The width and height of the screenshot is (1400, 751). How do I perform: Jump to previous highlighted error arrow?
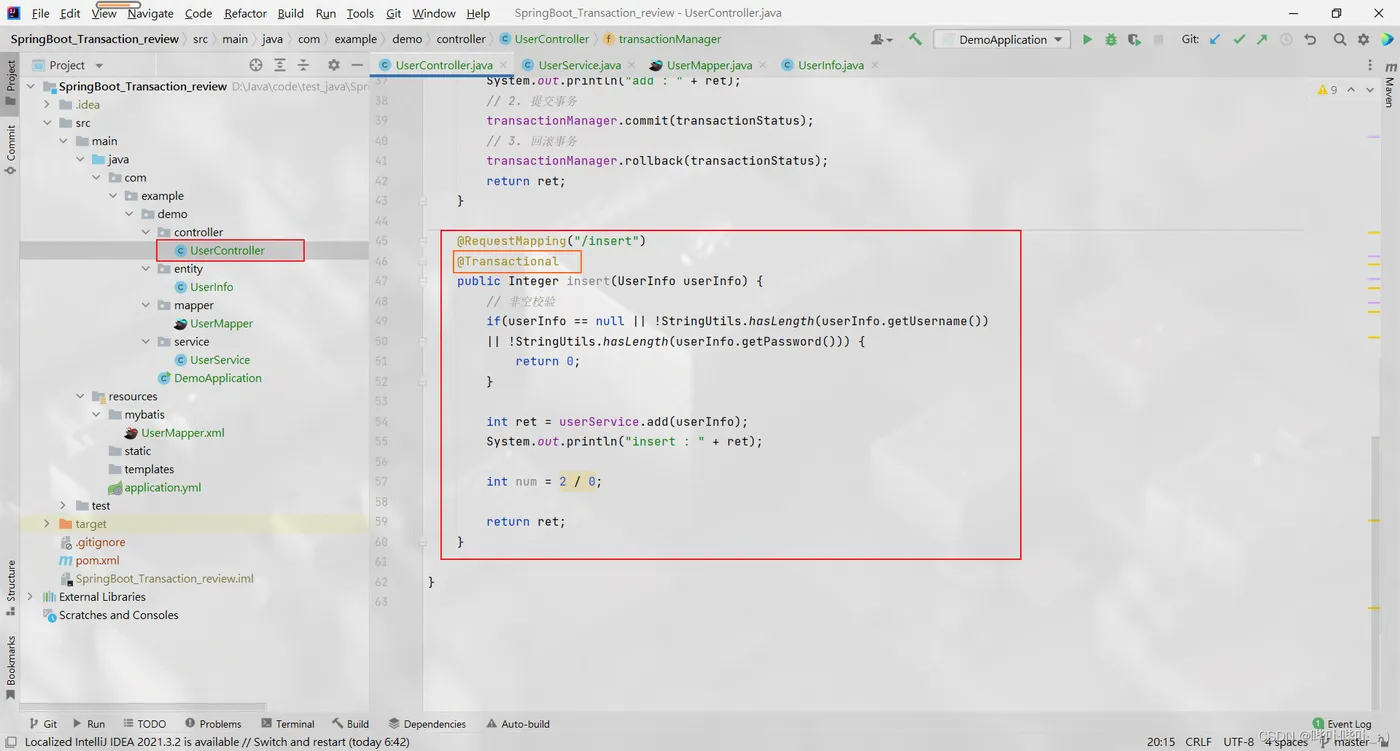[x=1351, y=90]
